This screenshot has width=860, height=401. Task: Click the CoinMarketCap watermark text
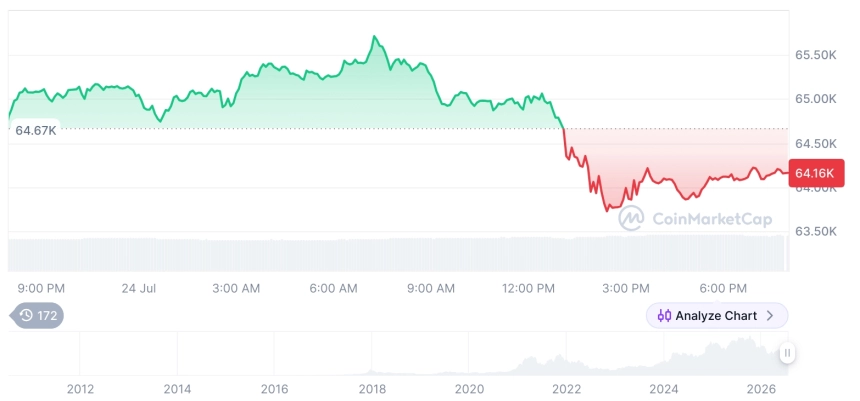pyautogui.click(x=712, y=219)
